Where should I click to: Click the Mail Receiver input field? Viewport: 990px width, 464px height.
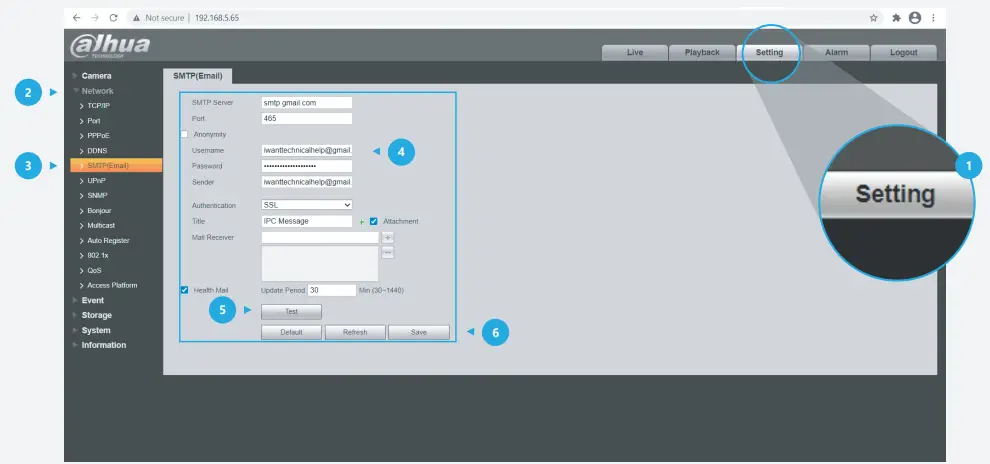coord(319,237)
